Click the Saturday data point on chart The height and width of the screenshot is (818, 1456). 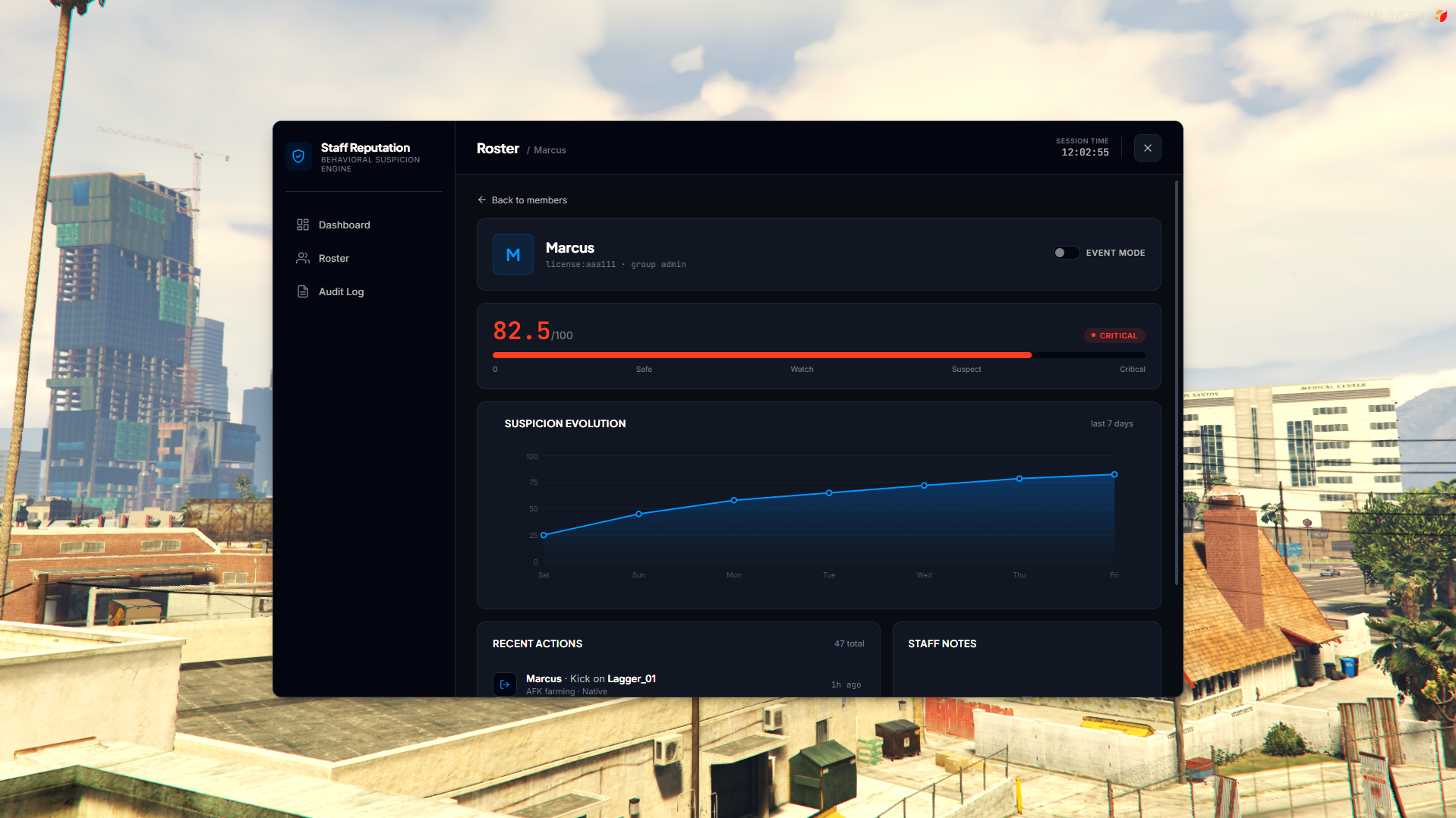point(544,535)
